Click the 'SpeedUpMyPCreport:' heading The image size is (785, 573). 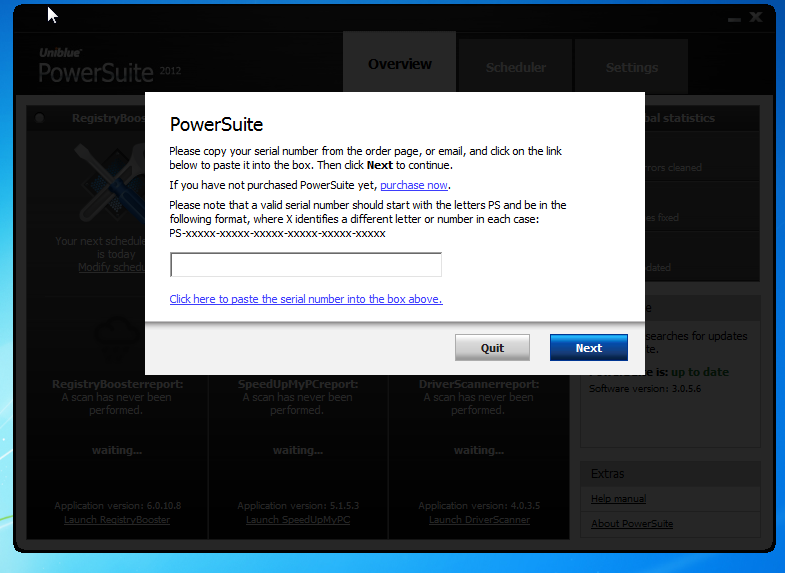pyautogui.click(x=298, y=384)
